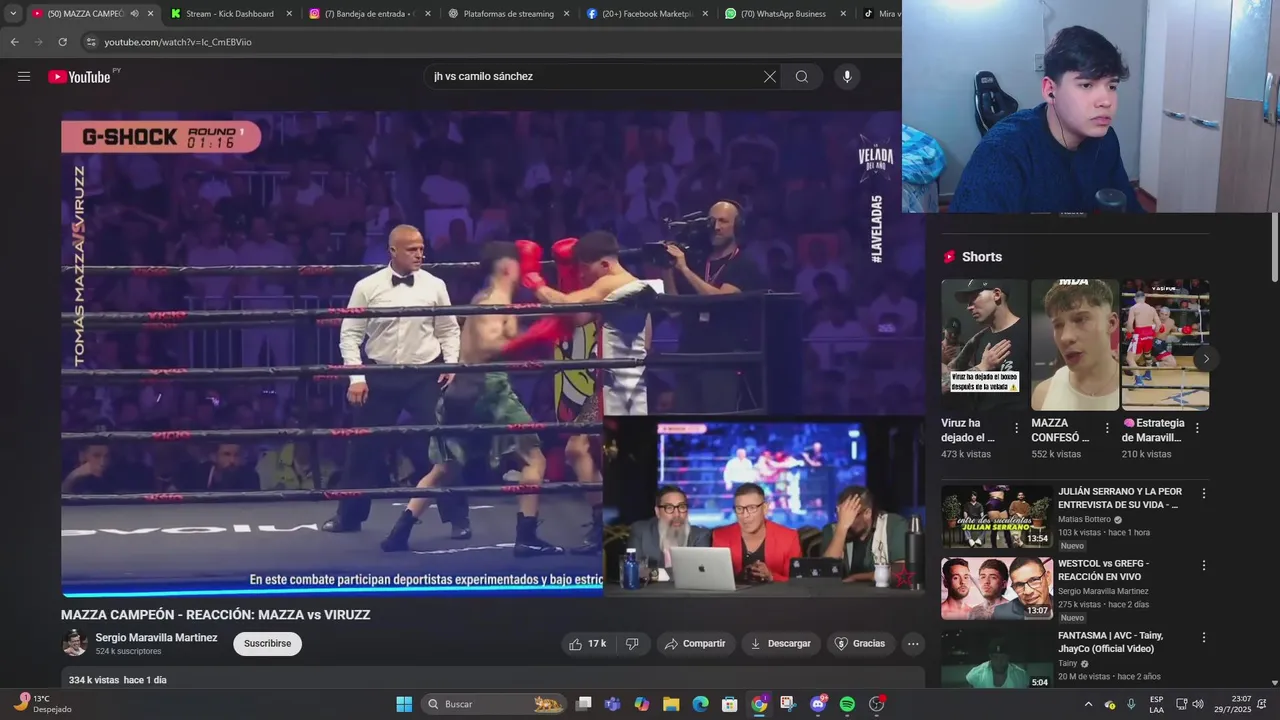Open more actions three-dot menu below video
Image resolution: width=1280 pixels, height=720 pixels.
point(913,643)
